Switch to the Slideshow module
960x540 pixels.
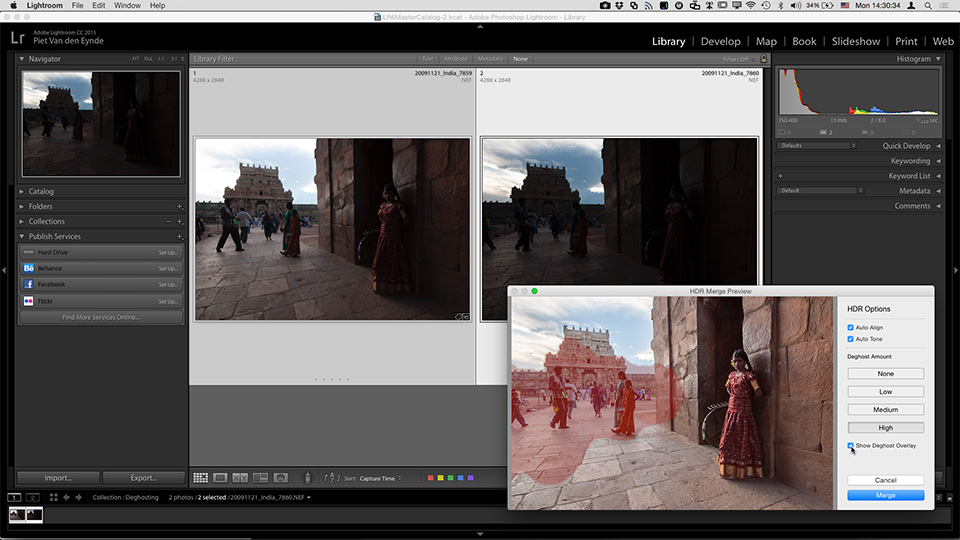[855, 41]
